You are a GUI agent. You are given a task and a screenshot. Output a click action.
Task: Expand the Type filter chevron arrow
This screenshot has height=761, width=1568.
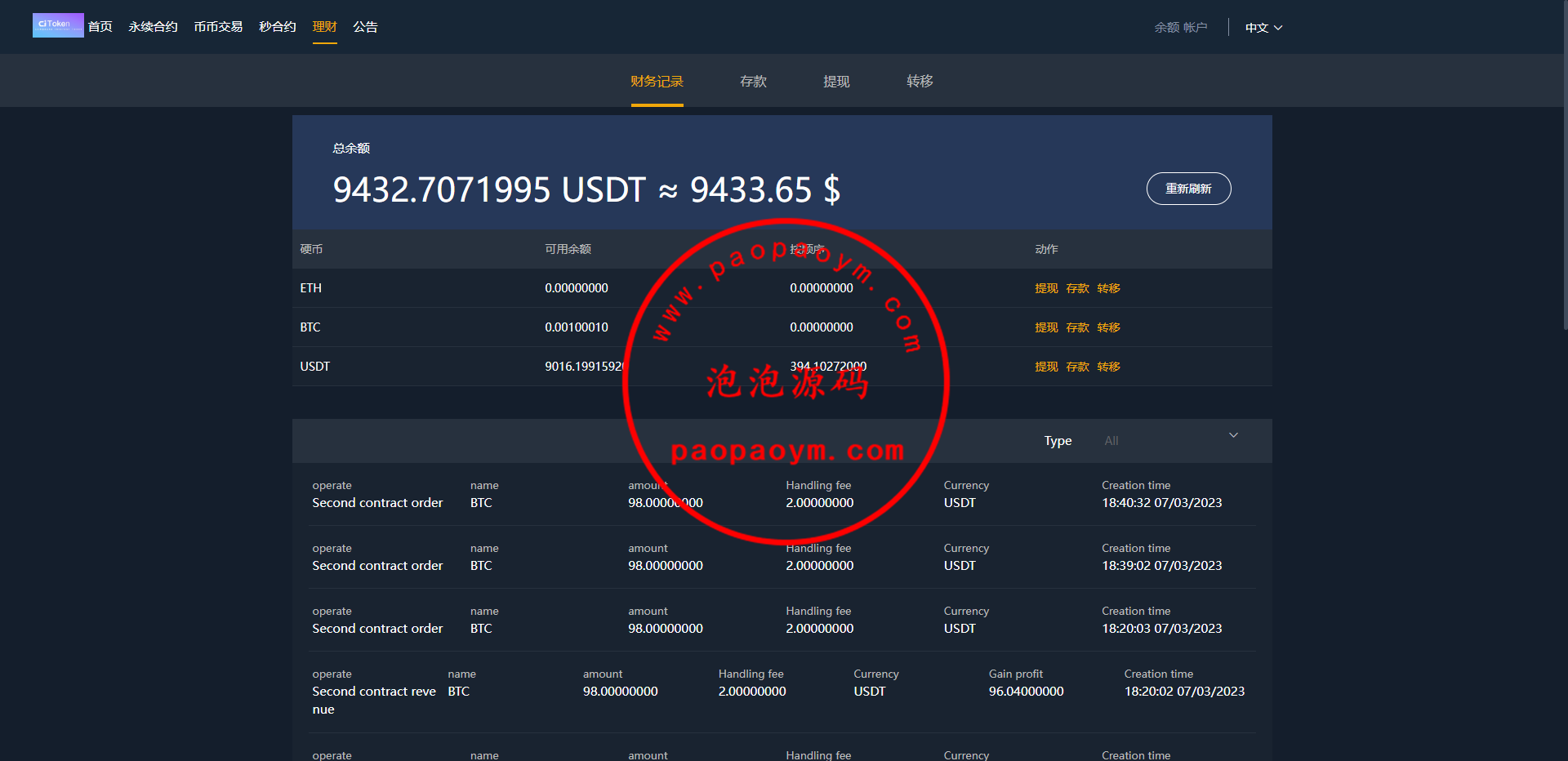tap(1233, 436)
